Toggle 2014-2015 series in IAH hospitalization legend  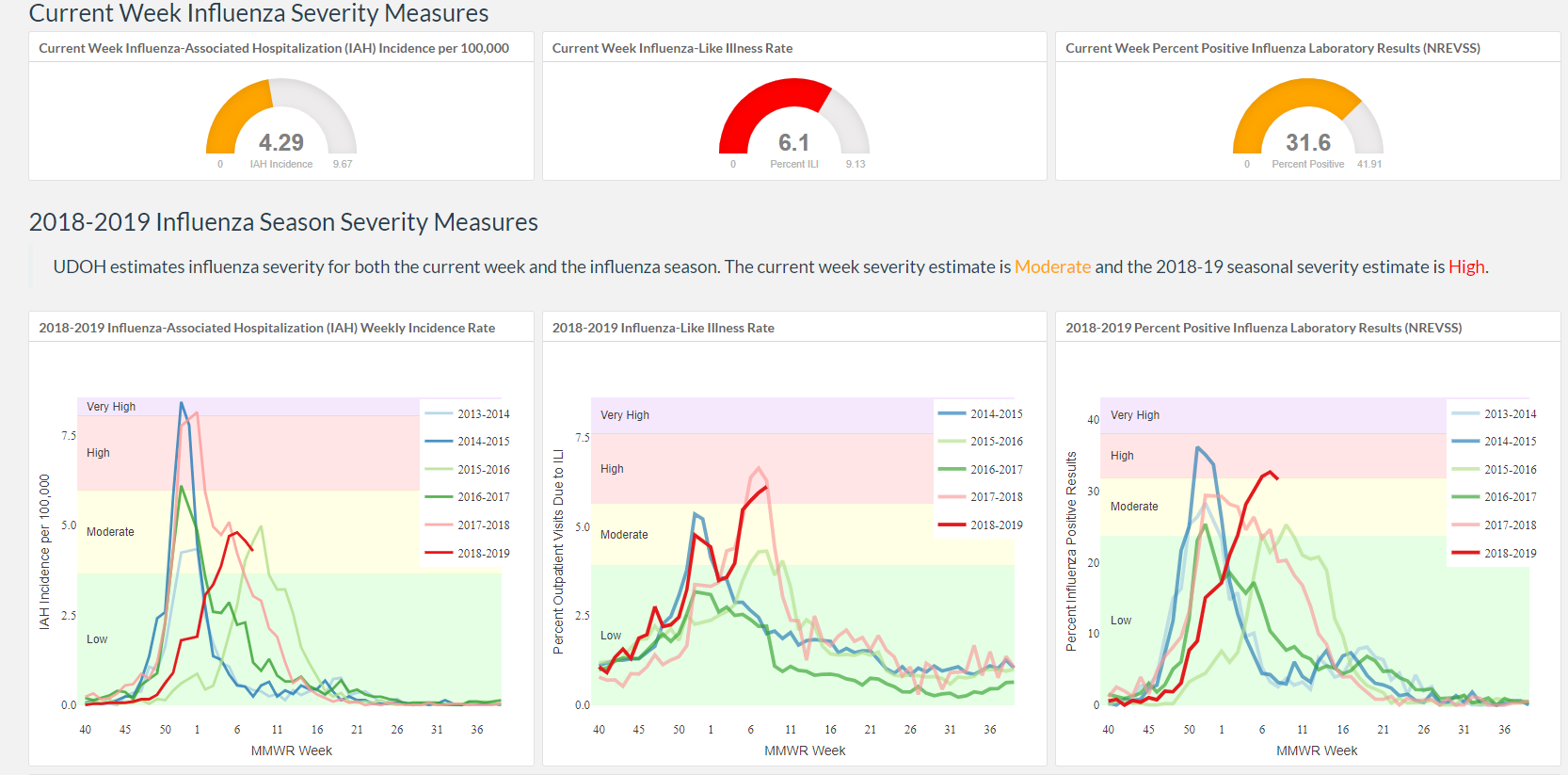467,442
